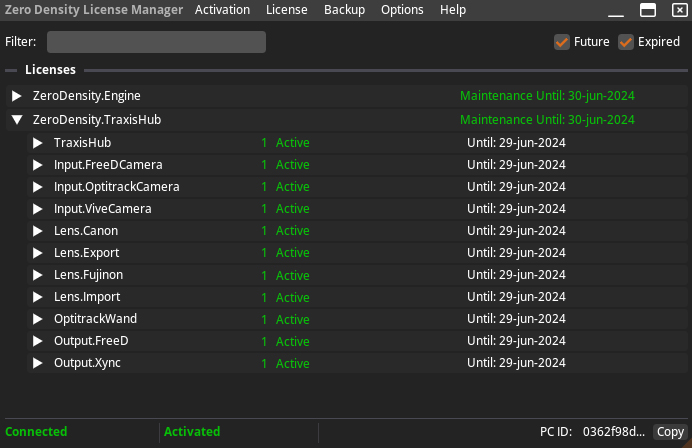Screen dimensions: 692x448
Task: Expand the Lens.Canon license arrow
Action: [x=38, y=231]
